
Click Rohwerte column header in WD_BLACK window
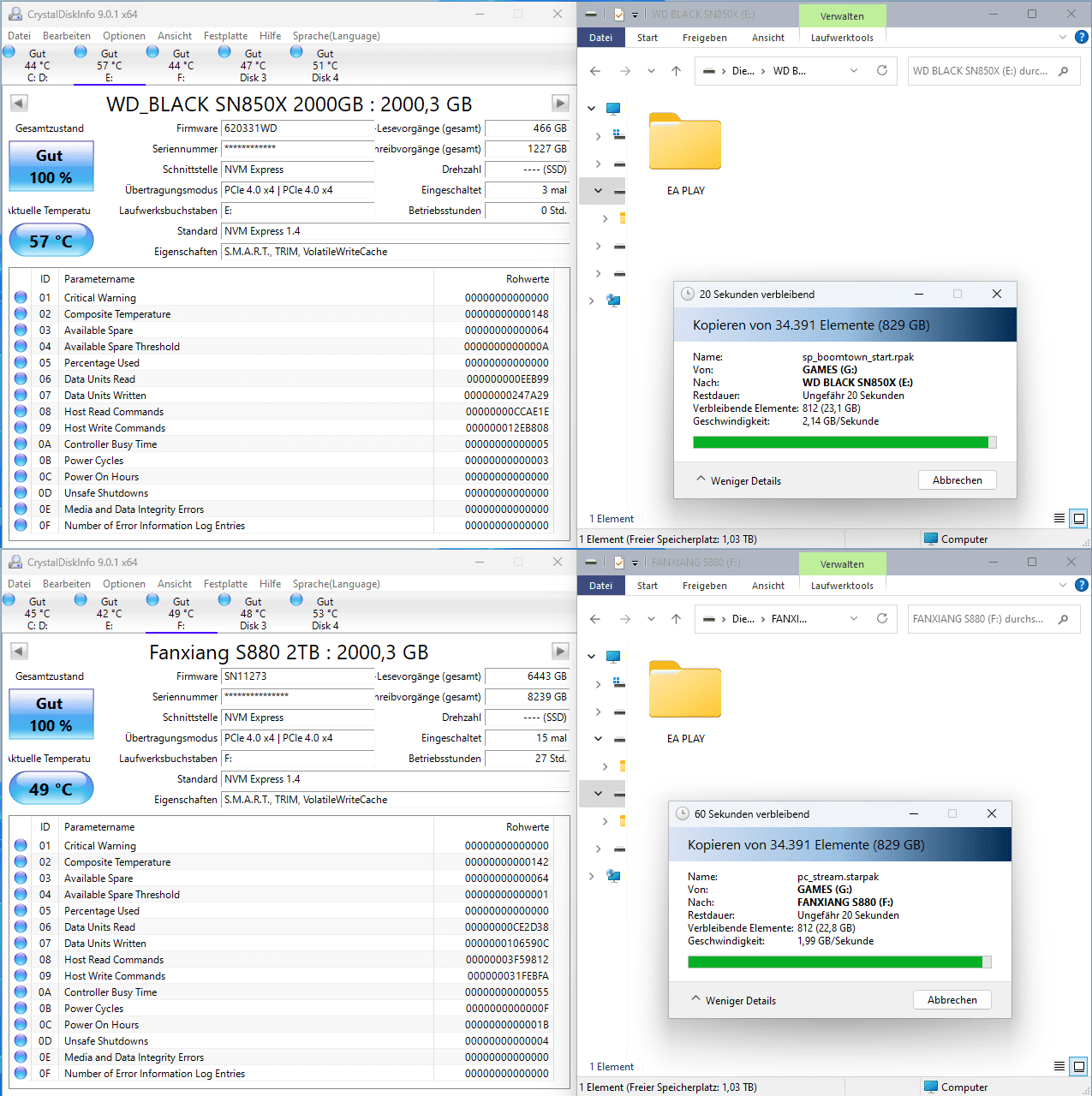point(528,279)
